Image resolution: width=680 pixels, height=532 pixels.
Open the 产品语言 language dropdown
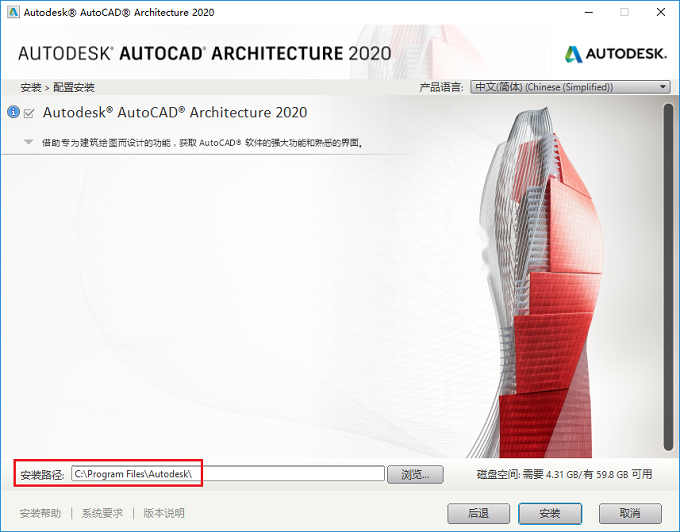tap(570, 87)
